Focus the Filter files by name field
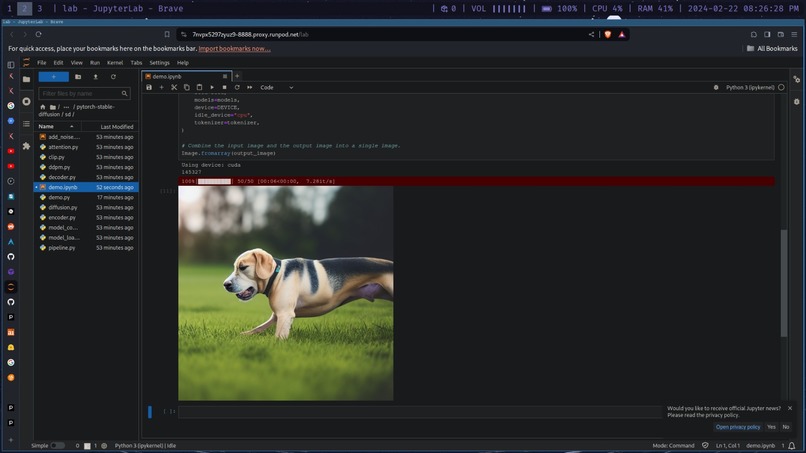The image size is (806, 453). 84,94
